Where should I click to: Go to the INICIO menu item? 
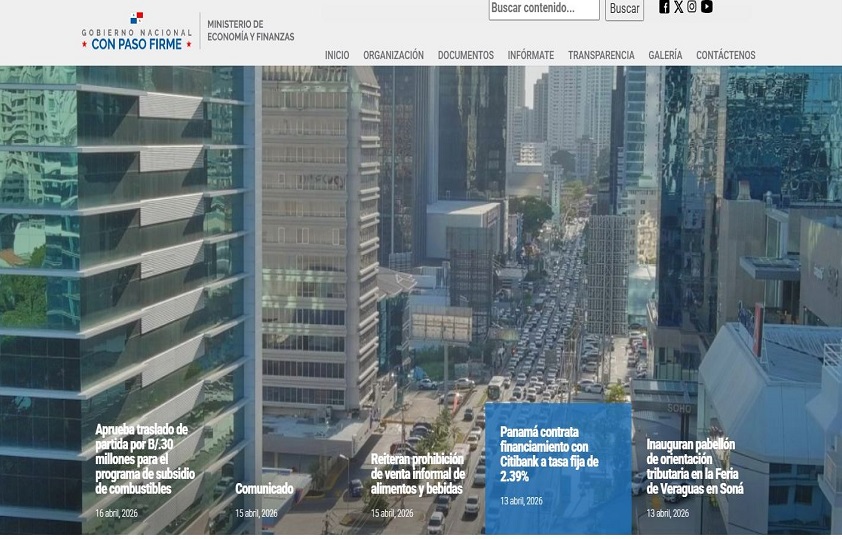pos(337,56)
